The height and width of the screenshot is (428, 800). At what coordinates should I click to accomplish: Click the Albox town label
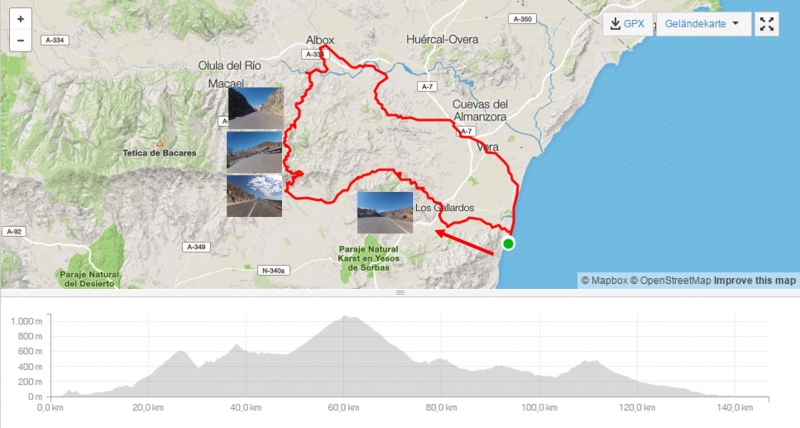[320, 40]
